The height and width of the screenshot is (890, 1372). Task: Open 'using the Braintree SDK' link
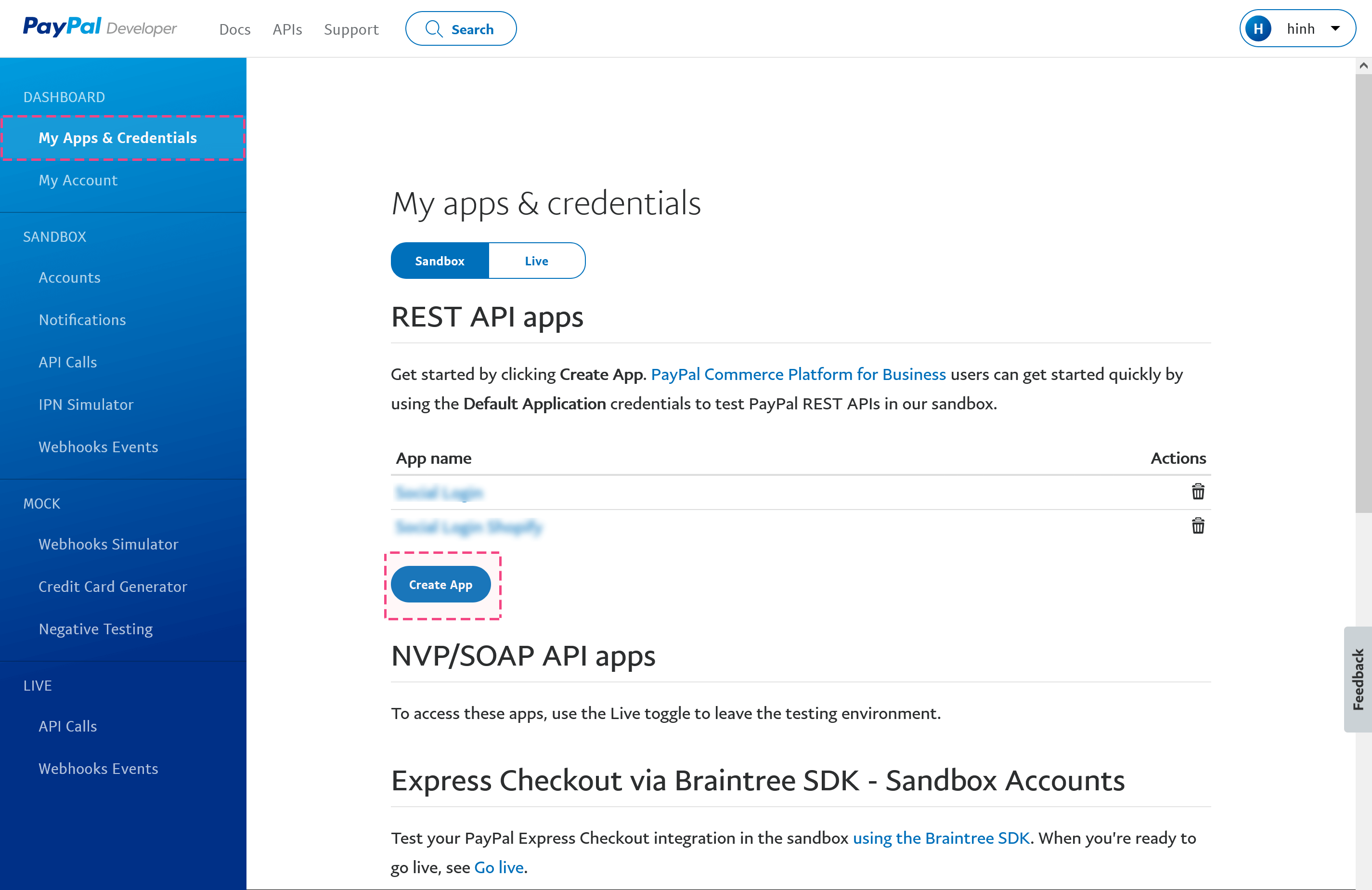(x=941, y=838)
